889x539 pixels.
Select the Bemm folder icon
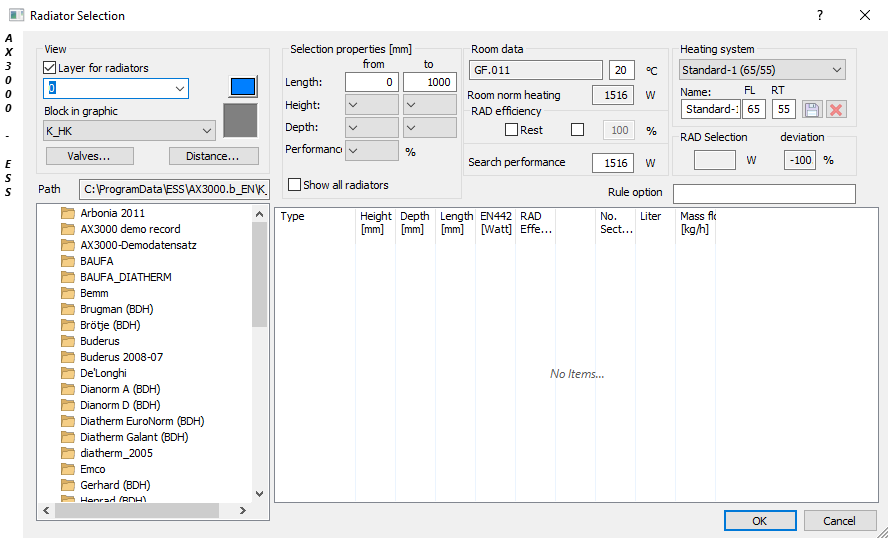coord(68,293)
